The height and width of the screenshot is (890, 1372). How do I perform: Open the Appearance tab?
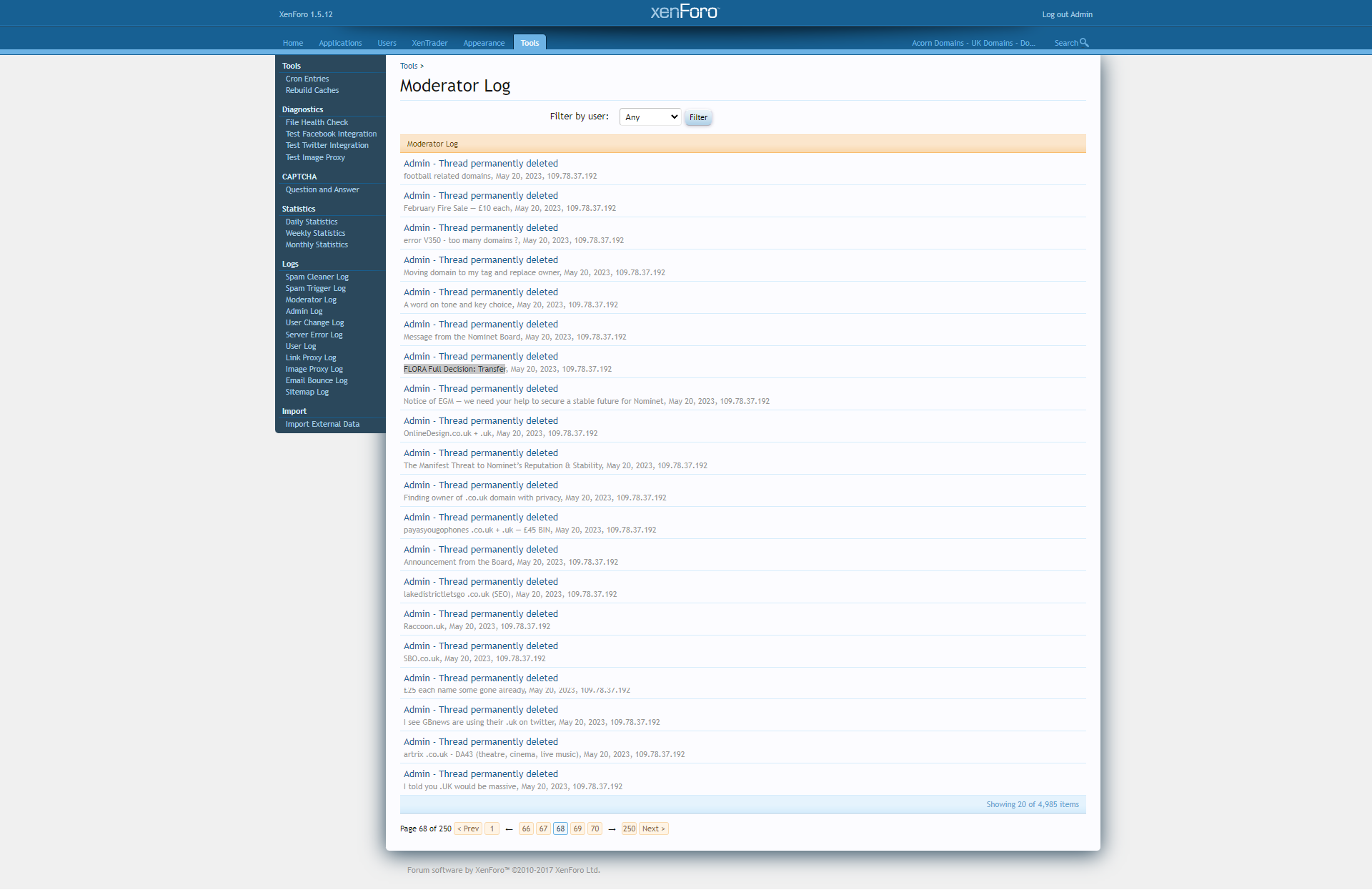coord(484,43)
